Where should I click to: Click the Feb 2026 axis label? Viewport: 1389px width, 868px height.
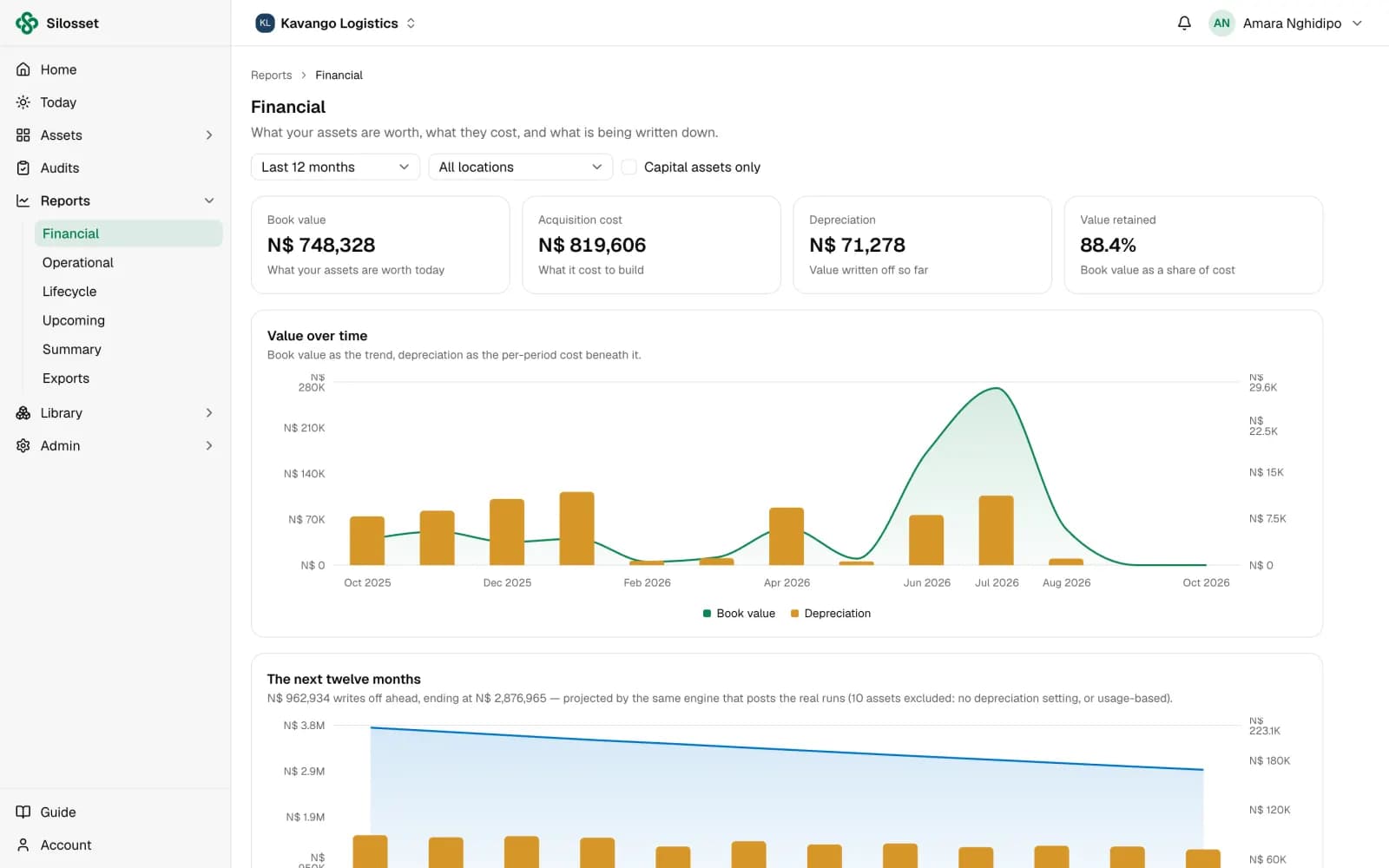pos(647,583)
